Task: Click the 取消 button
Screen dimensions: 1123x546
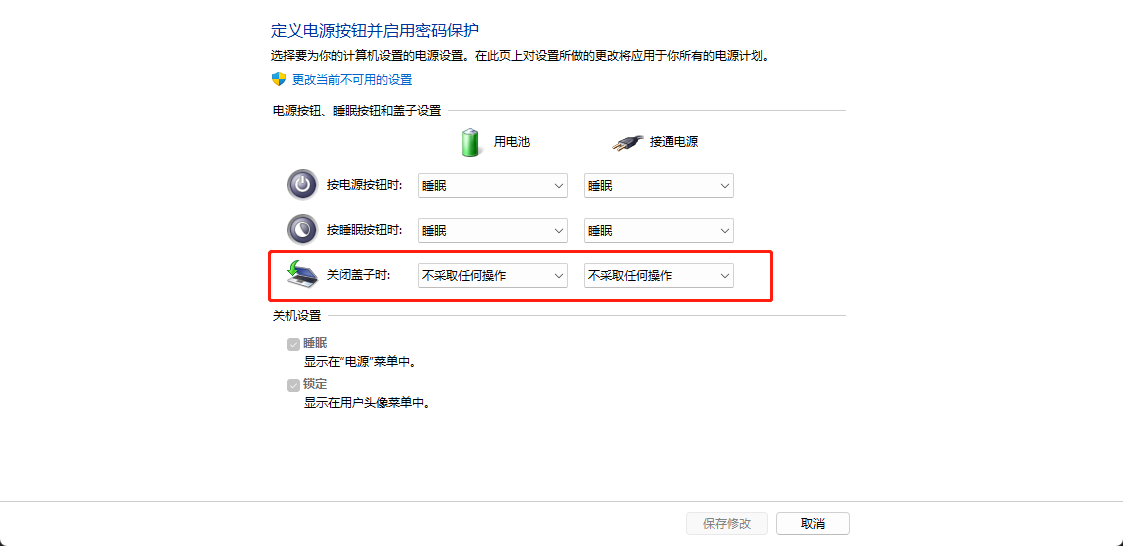Action: click(x=813, y=524)
